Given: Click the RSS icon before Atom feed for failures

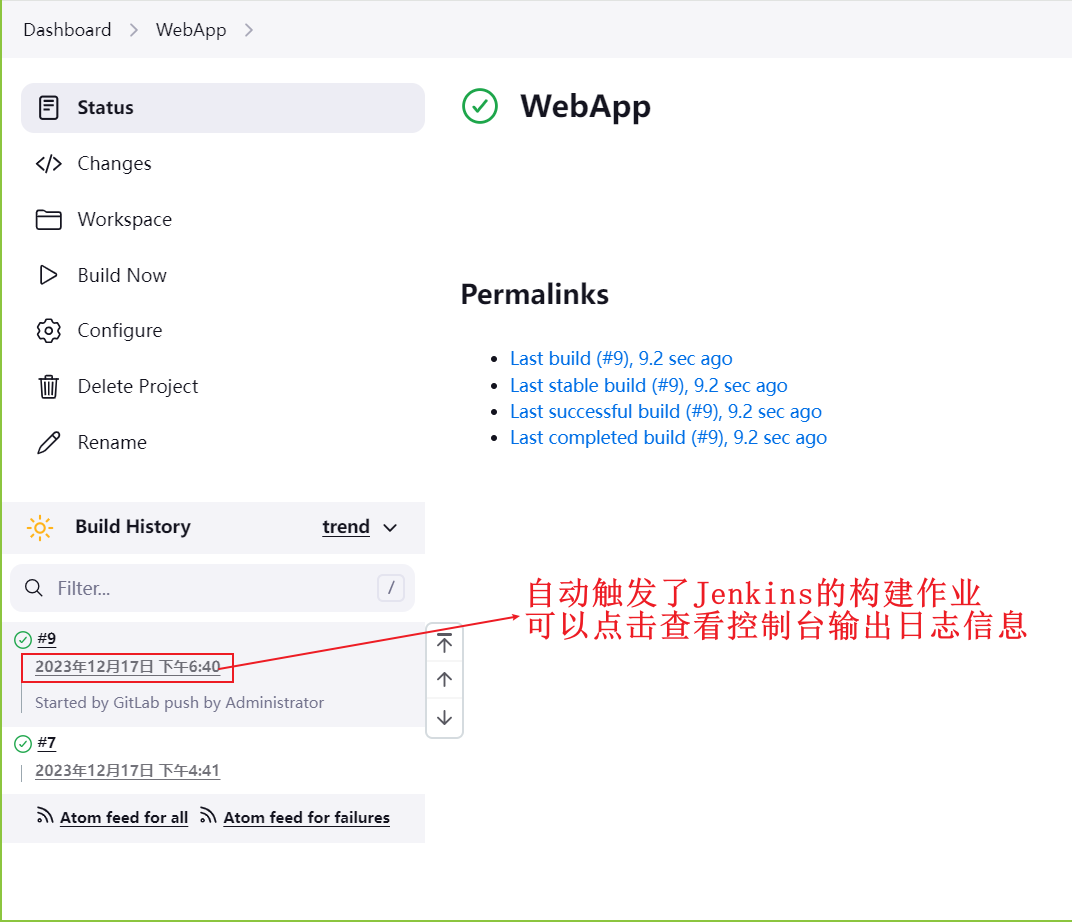Looking at the screenshot, I should tap(208, 815).
